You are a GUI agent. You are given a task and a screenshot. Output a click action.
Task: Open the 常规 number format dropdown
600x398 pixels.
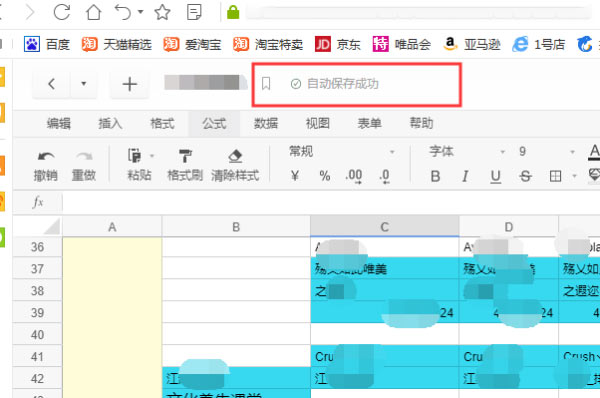point(342,152)
